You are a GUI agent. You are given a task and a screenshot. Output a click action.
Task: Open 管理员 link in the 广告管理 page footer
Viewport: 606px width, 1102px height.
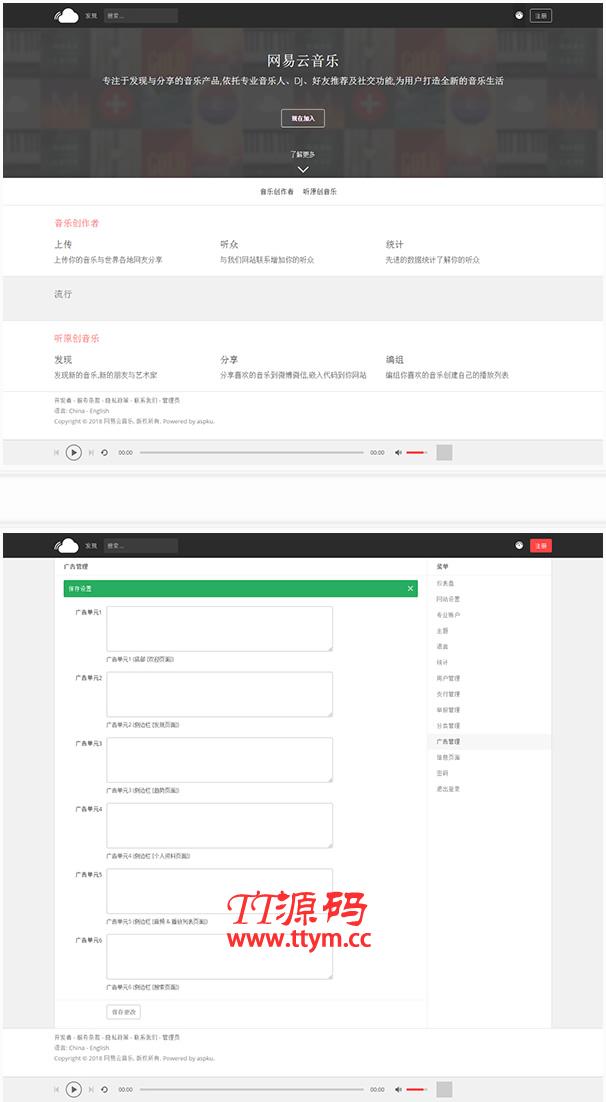pos(171,1037)
